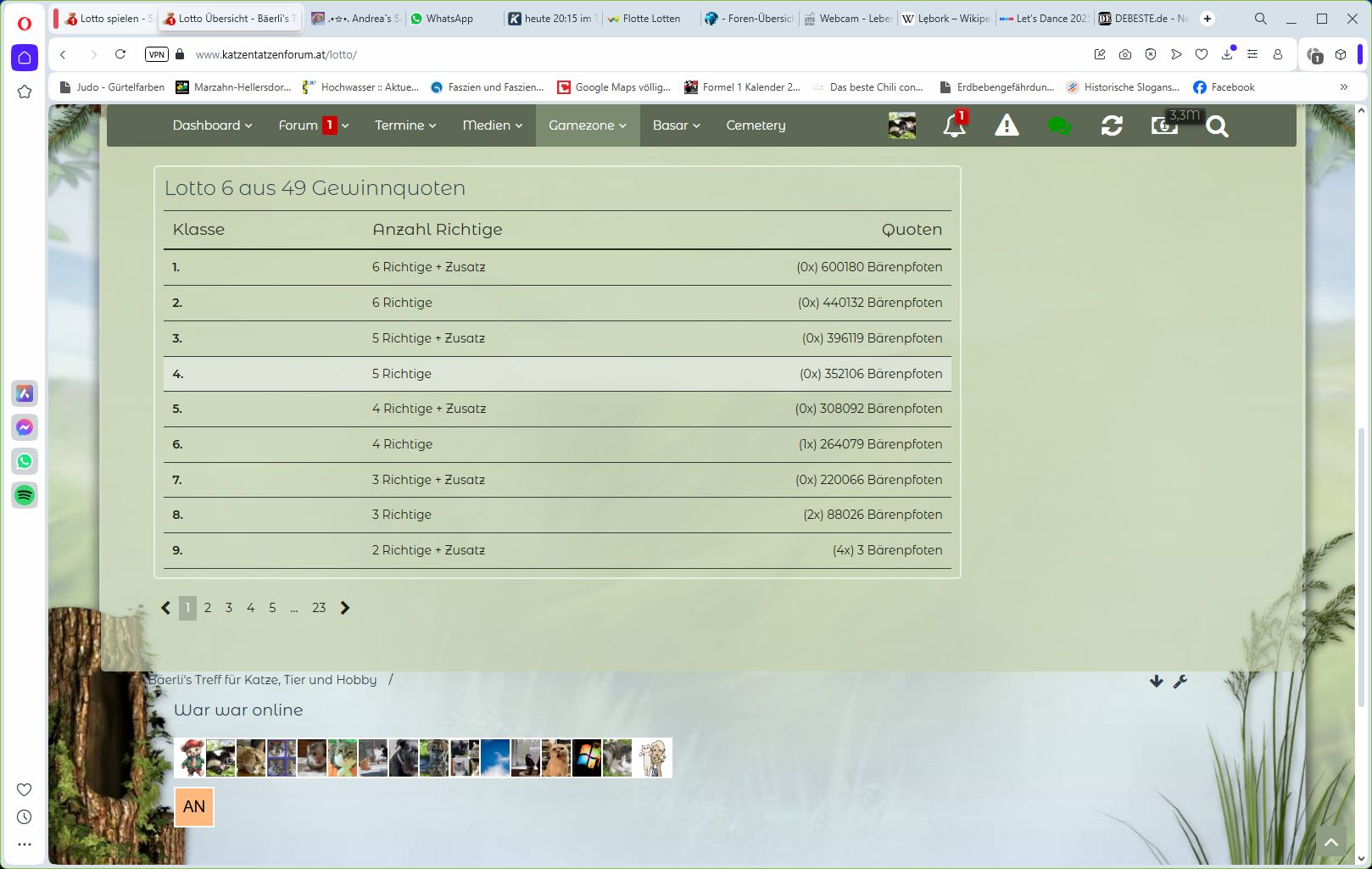This screenshot has height=869, width=1372.
Task: Go to pagination page 23
Action: tap(319, 608)
